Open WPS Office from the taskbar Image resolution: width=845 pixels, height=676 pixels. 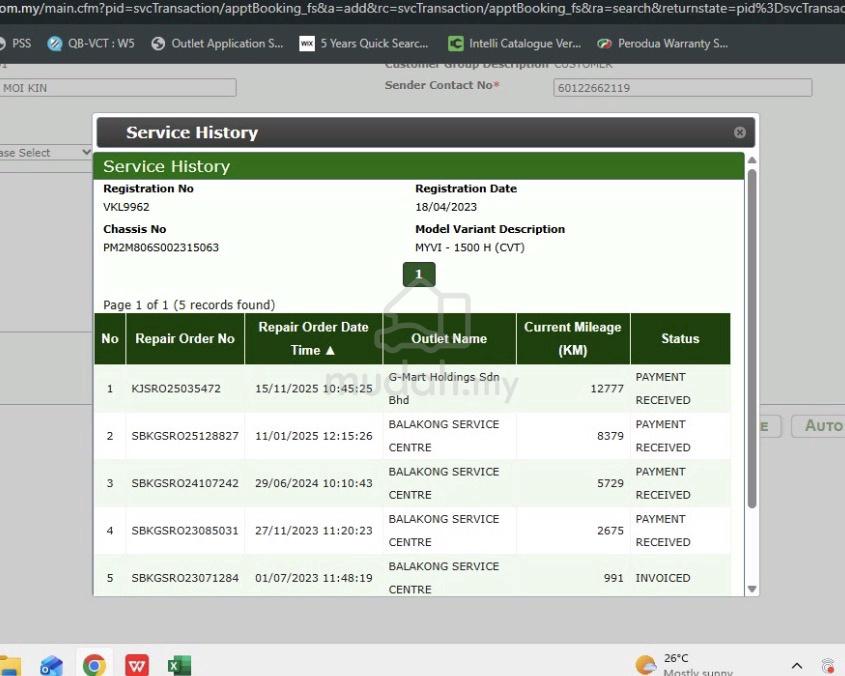(137, 665)
